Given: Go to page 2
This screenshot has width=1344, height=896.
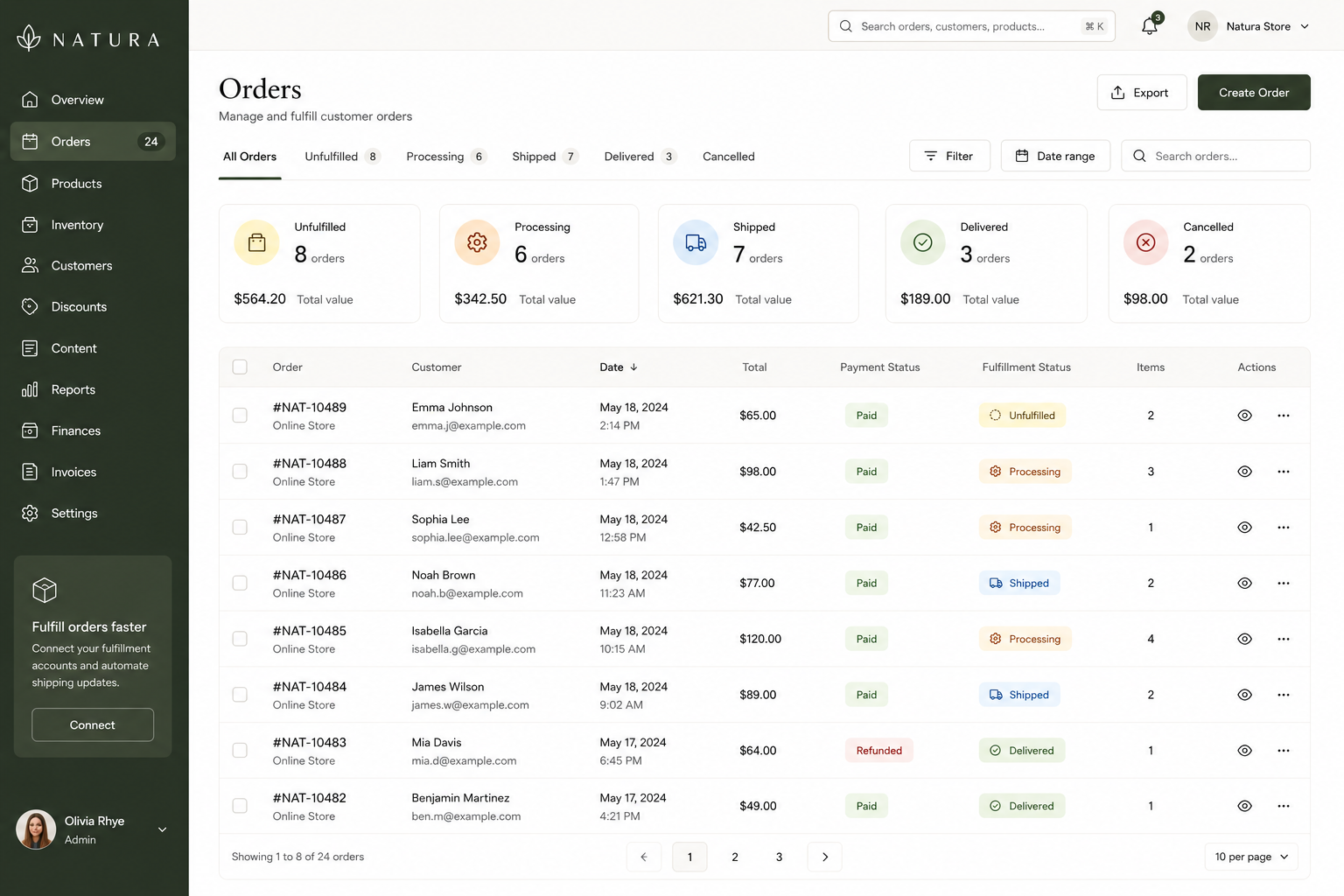Looking at the screenshot, I should click(x=735, y=857).
